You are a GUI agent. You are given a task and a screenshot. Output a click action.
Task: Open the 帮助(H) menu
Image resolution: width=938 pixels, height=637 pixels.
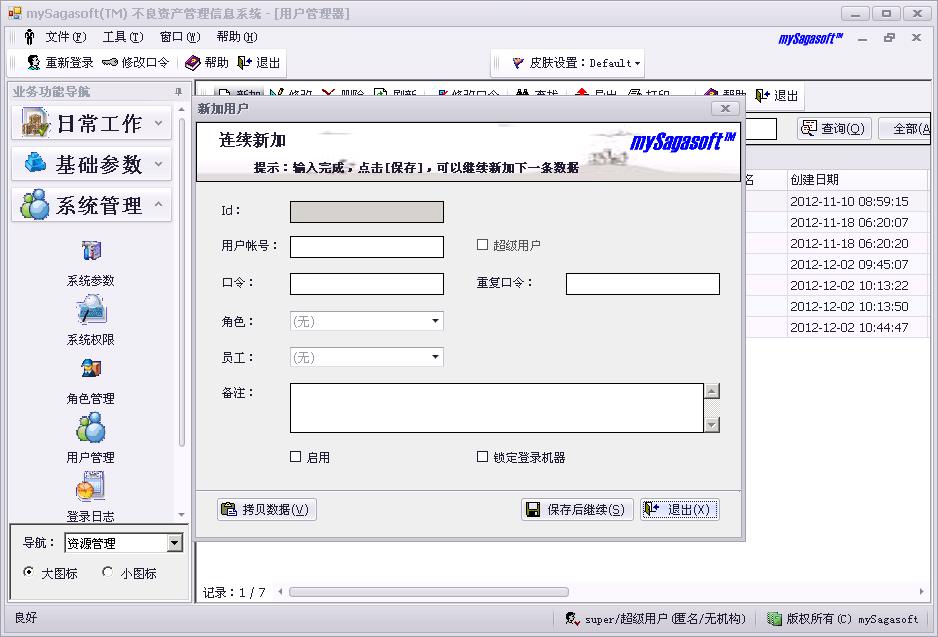coord(237,37)
